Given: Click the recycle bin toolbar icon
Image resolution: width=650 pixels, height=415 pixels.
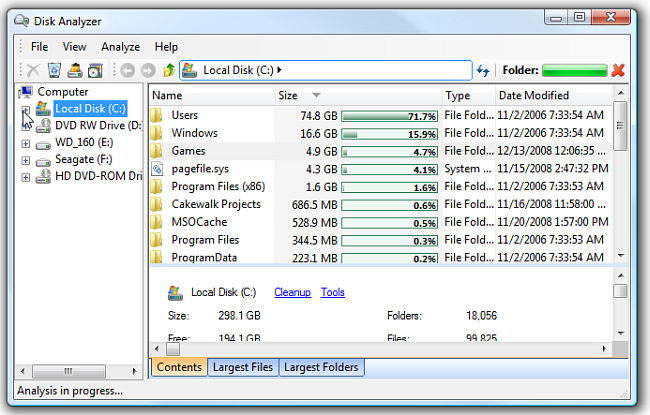Looking at the screenshot, I should tap(54, 71).
